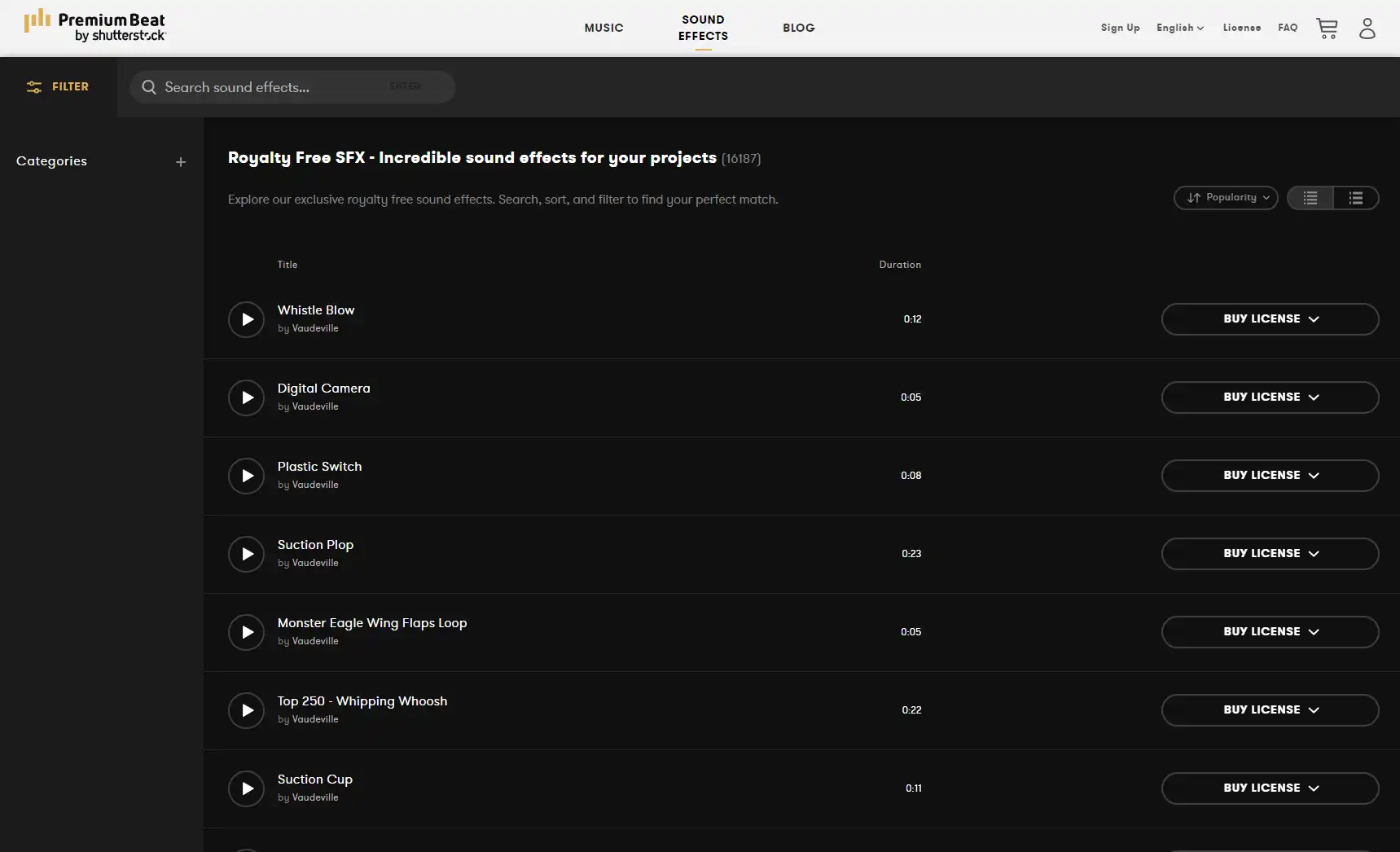The image size is (1400, 852).
Task: Buy license for Plastic Switch
Action: 1269,476
